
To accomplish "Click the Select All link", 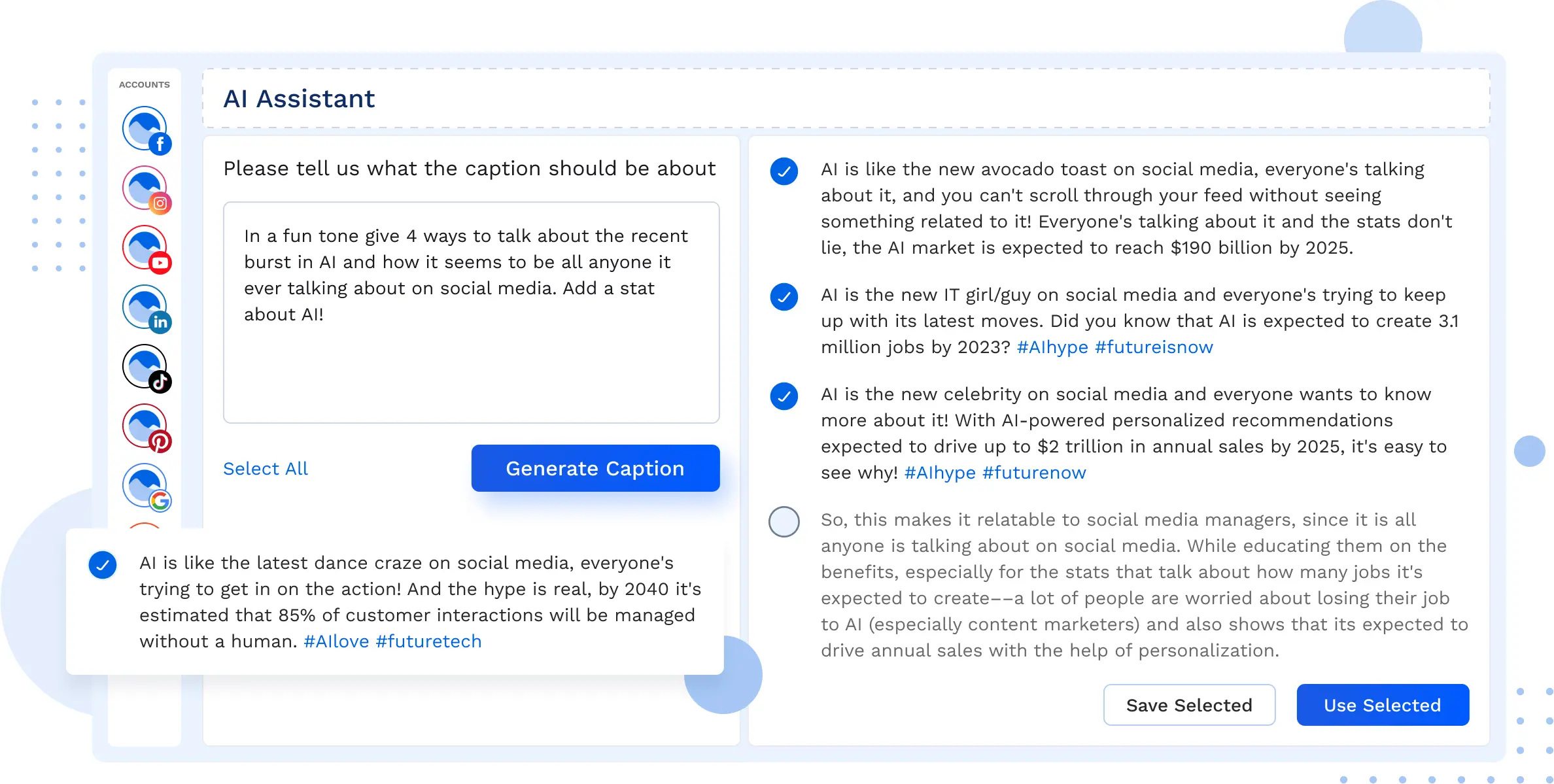I will click(x=265, y=468).
